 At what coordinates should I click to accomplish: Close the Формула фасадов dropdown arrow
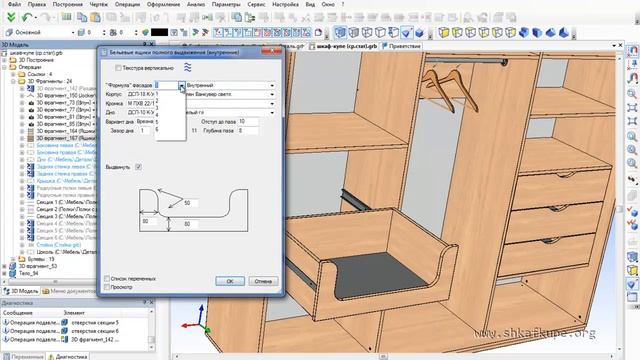(x=182, y=85)
